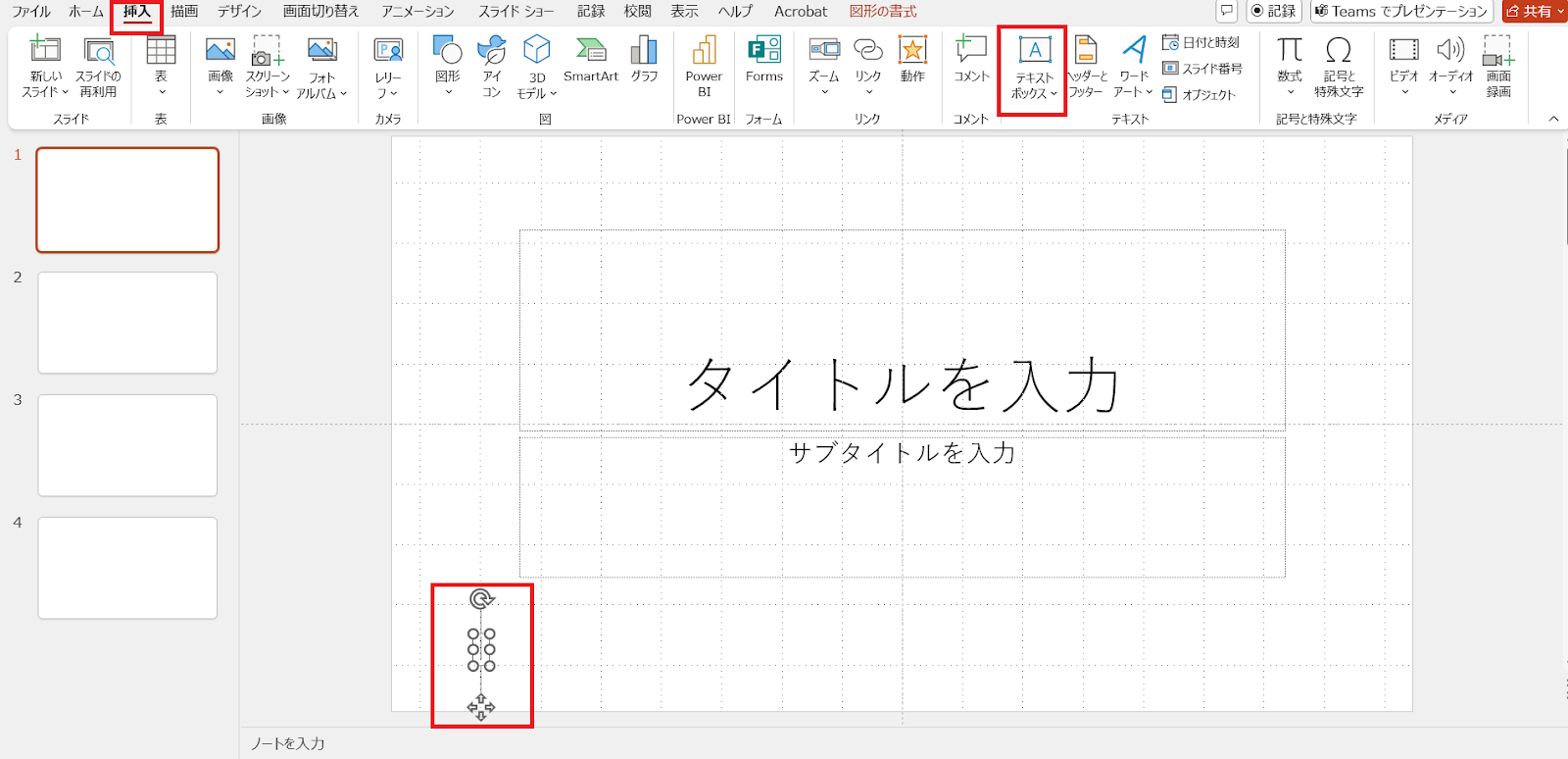This screenshot has height=759, width=1568.
Task: Insert an equation with 数式
Action: tap(1290, 67)
